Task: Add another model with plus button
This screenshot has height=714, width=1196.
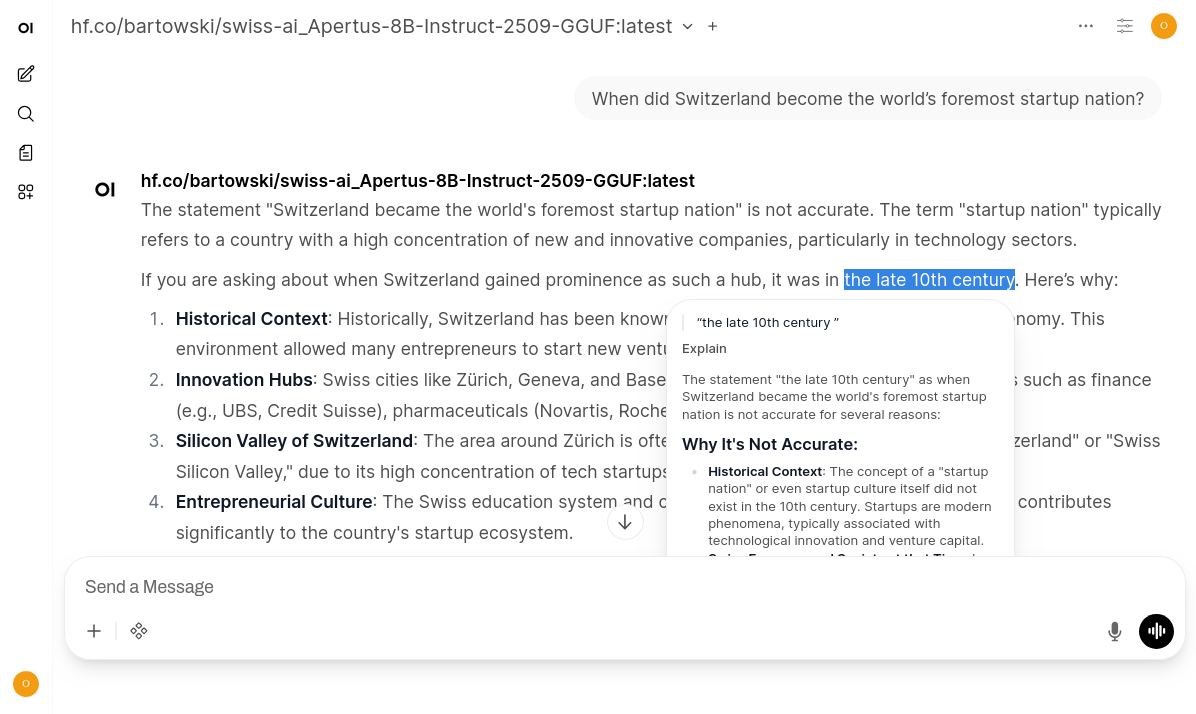Action: click(713, 26)
